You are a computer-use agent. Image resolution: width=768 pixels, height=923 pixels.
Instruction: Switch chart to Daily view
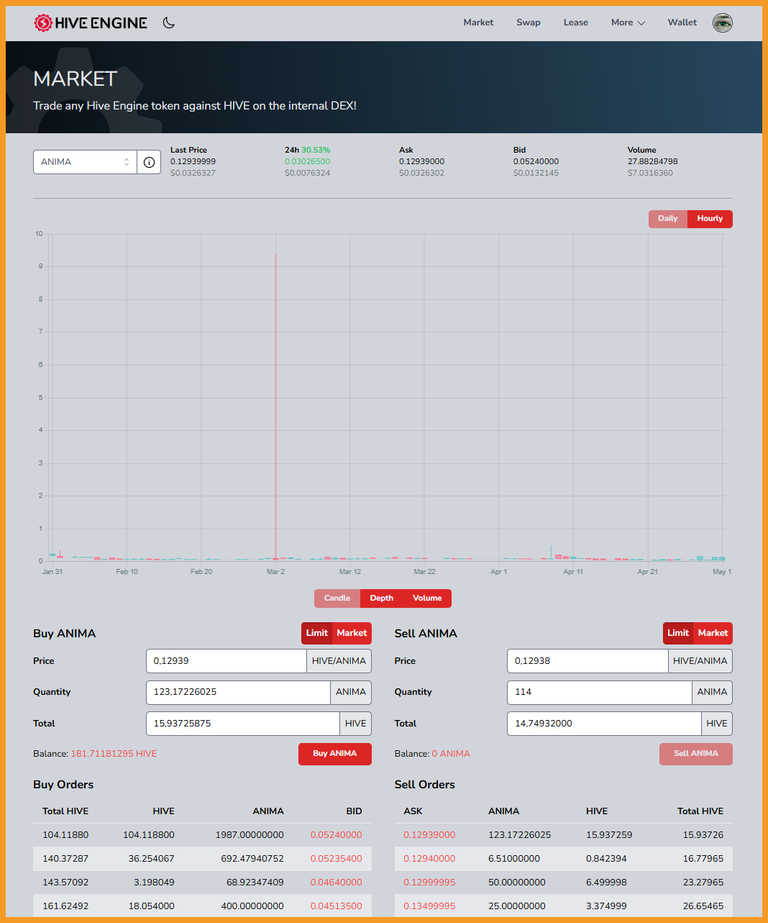coord(667,218)
